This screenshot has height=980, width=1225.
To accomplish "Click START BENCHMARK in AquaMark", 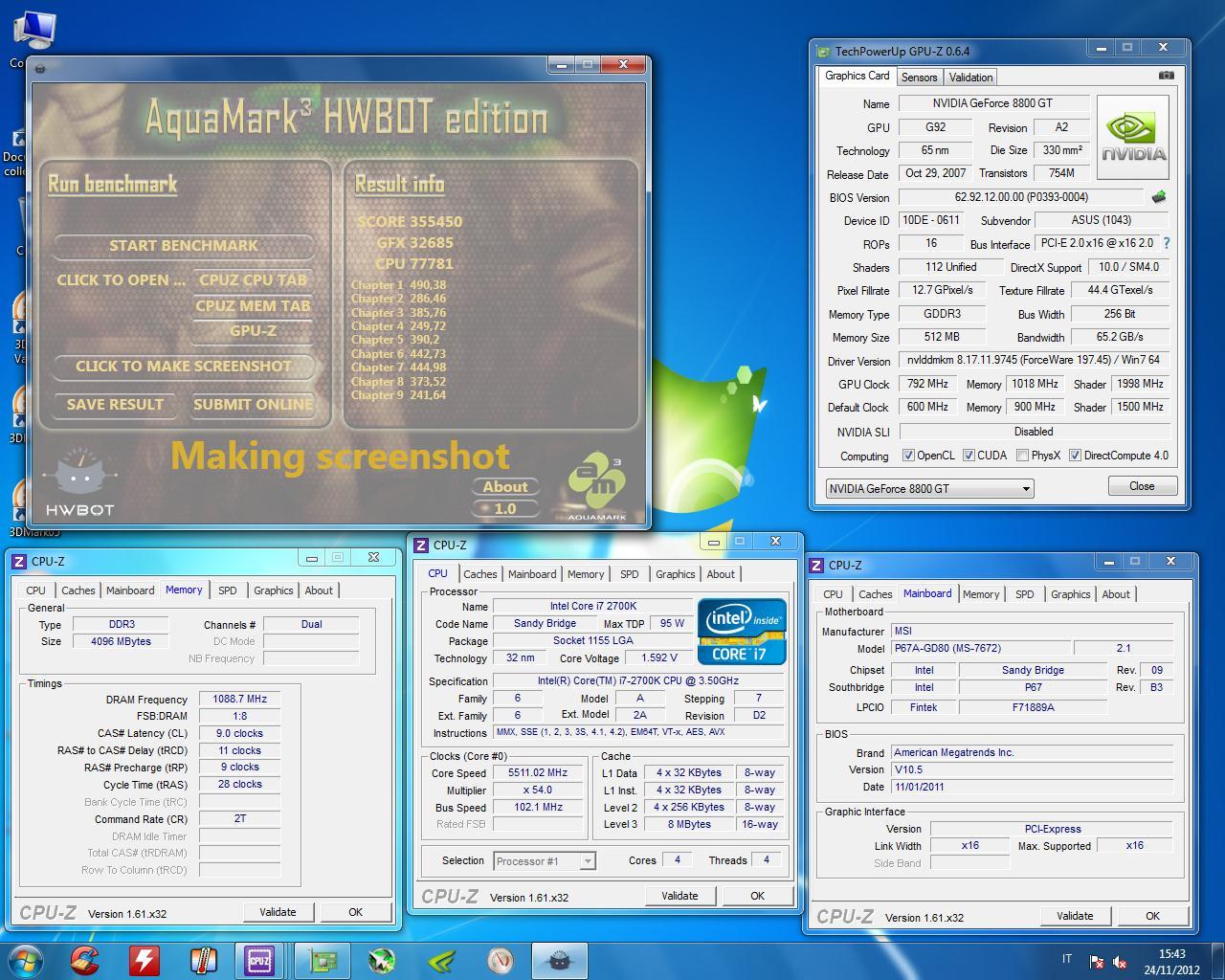I will (184, 246).
